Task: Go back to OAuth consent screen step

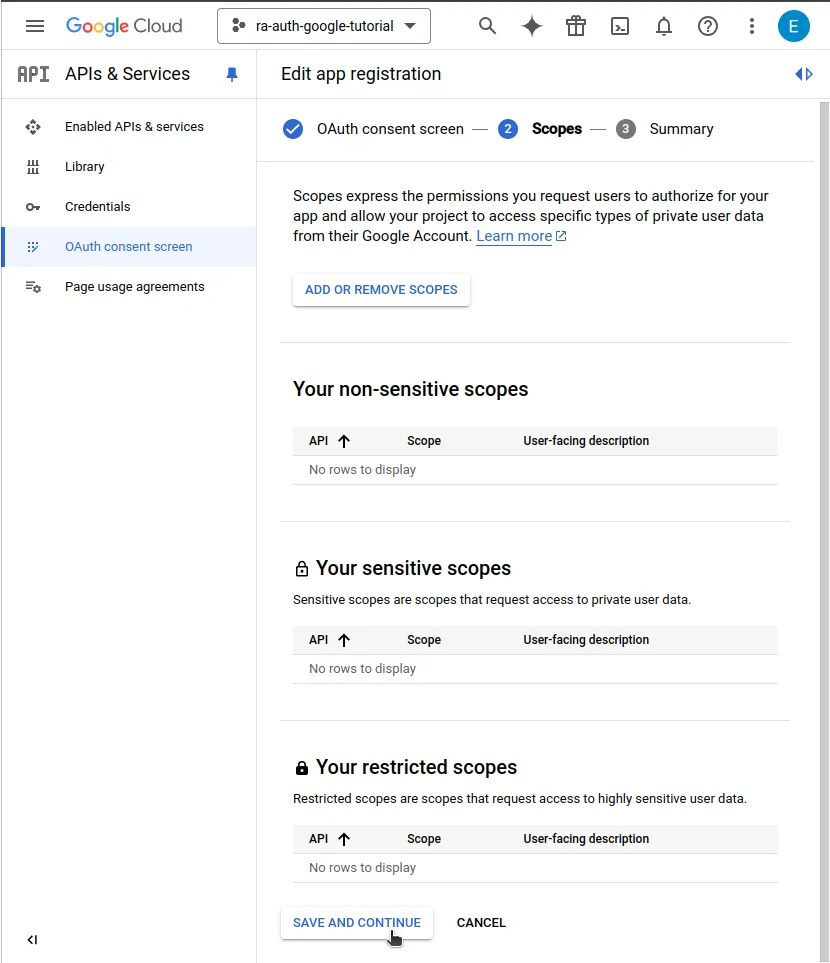Action: click(x=389, y=129)
